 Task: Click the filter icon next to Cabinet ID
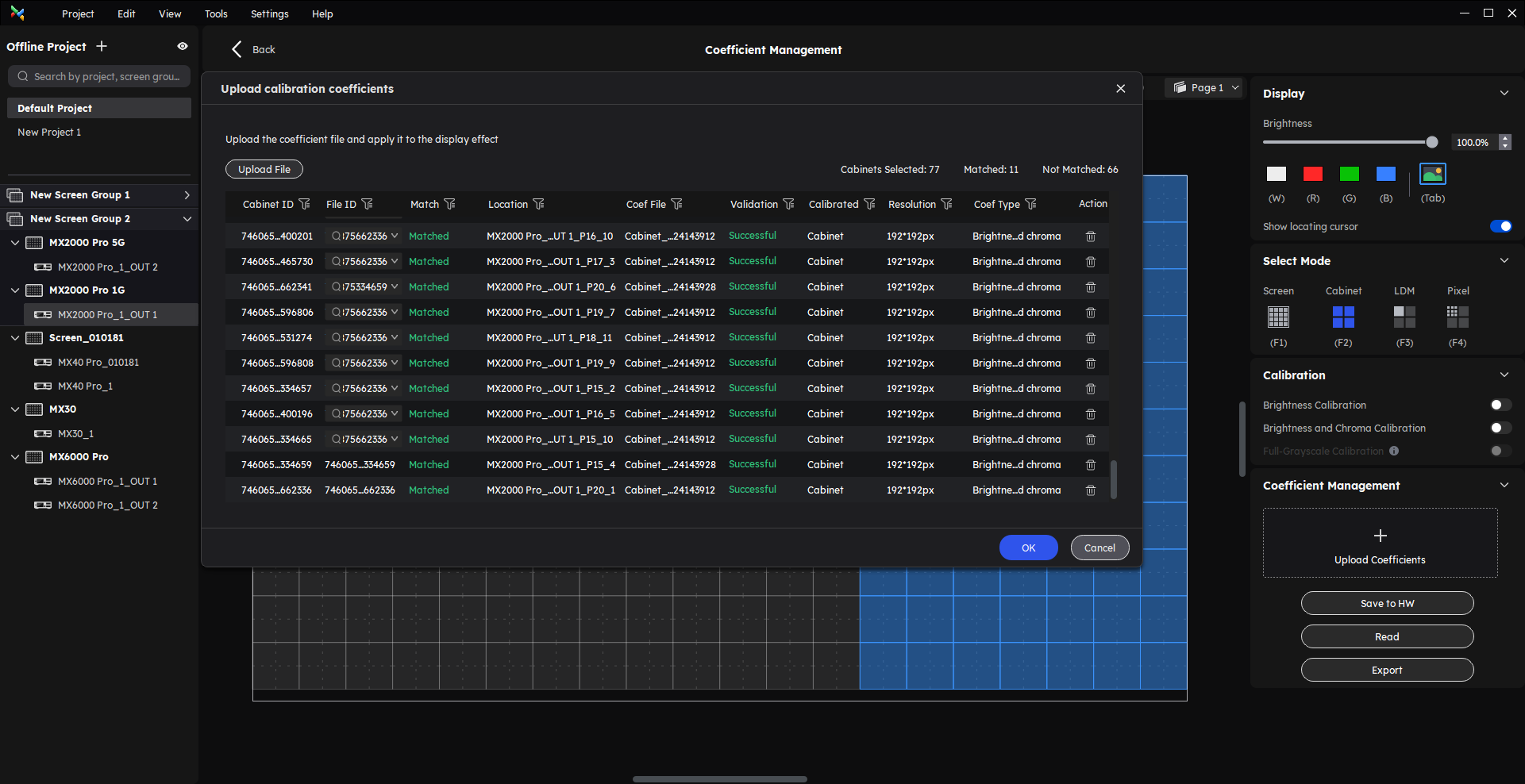[304, 204]
